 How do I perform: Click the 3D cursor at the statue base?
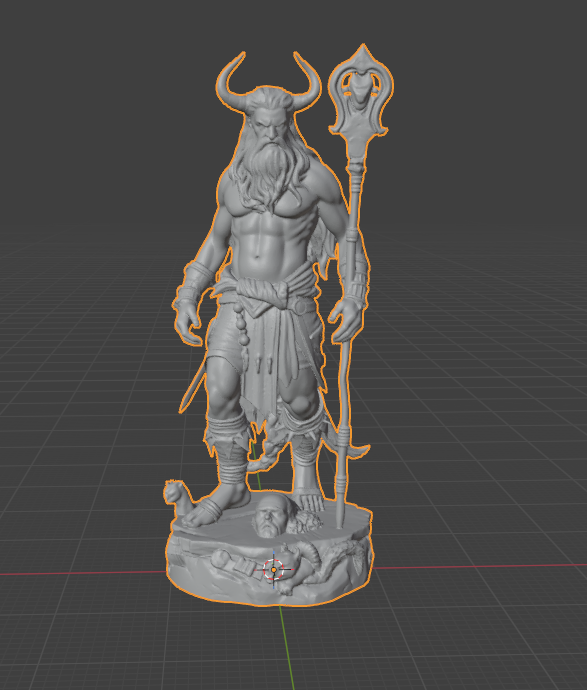click(274, 569)
